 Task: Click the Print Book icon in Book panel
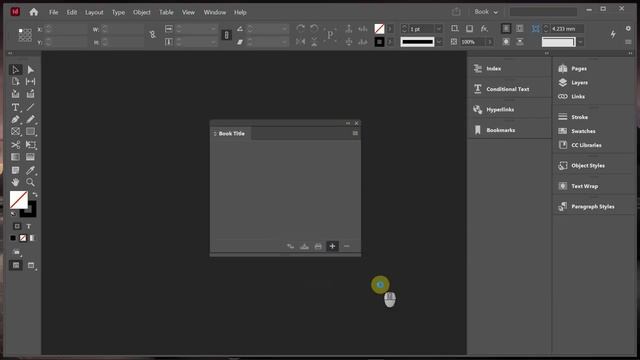click(318, 246)
